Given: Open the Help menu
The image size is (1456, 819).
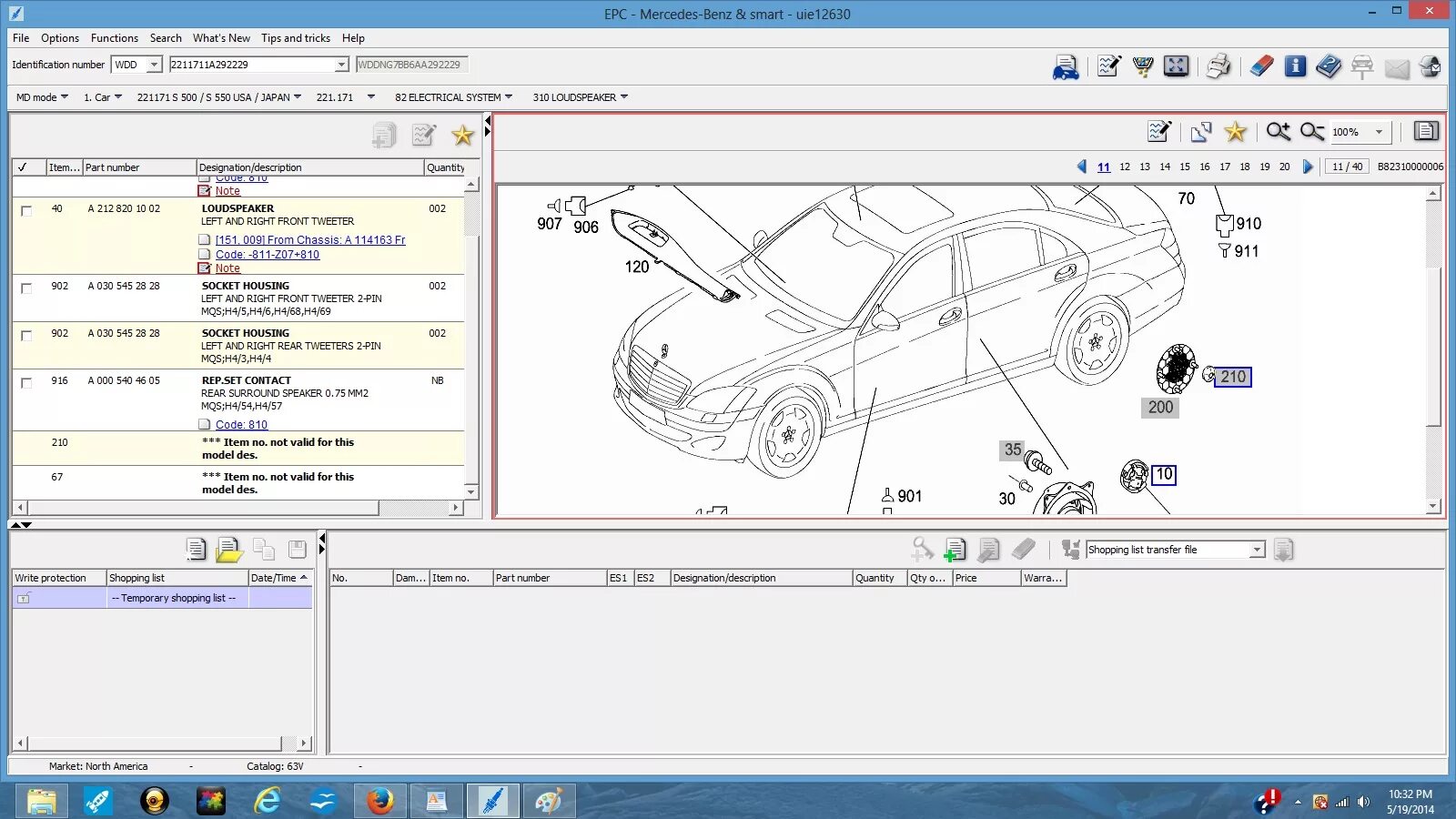Looking at the screenshot, I should [353, 38].
